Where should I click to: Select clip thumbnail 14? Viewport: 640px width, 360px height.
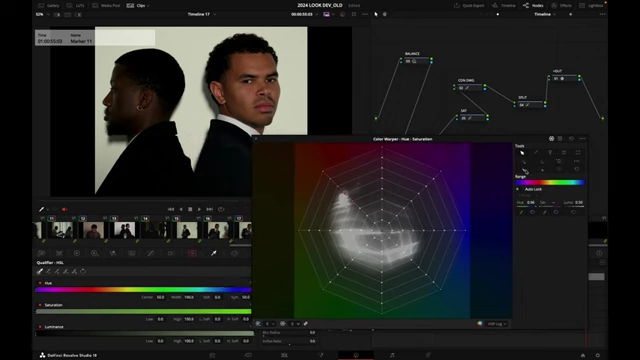pos(156,231)
